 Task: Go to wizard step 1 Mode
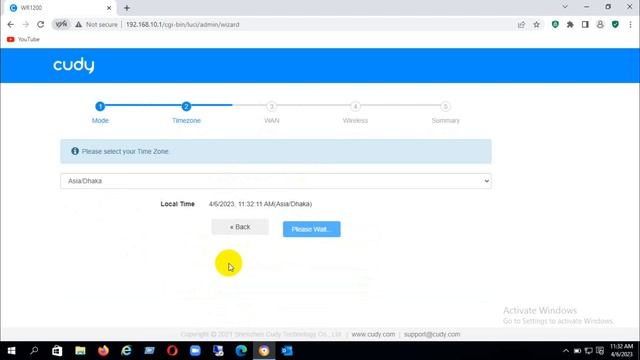coord(100,107)
